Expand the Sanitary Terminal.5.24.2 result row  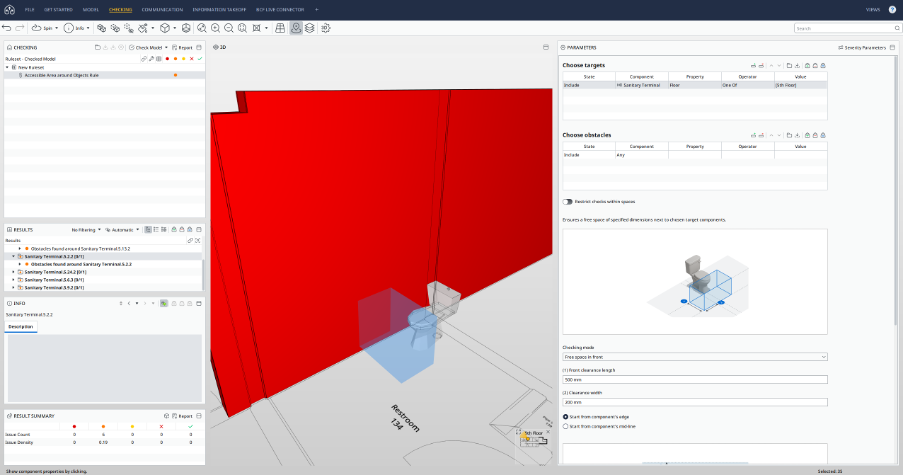[x=14, y=272]
